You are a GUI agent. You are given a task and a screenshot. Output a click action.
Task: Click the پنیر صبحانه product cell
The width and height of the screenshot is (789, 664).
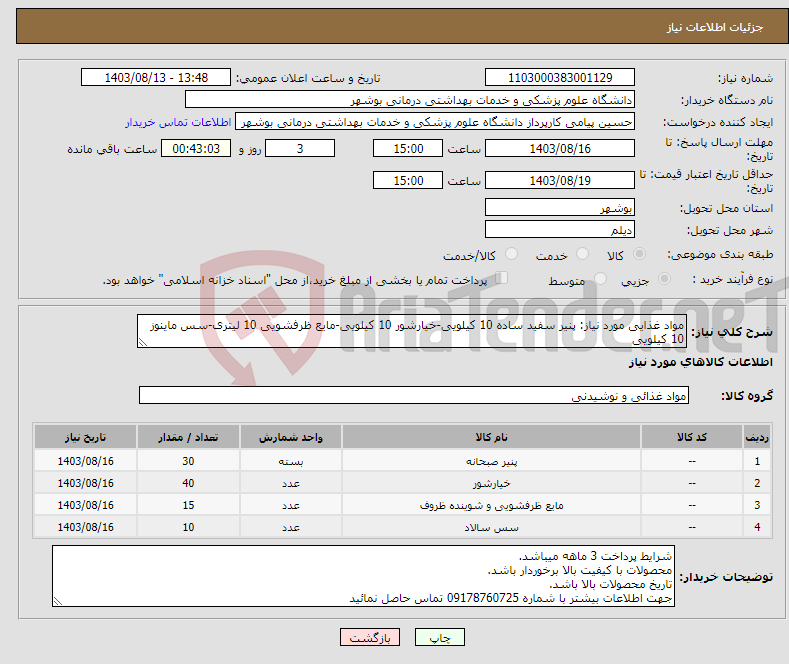click(491, 461)
